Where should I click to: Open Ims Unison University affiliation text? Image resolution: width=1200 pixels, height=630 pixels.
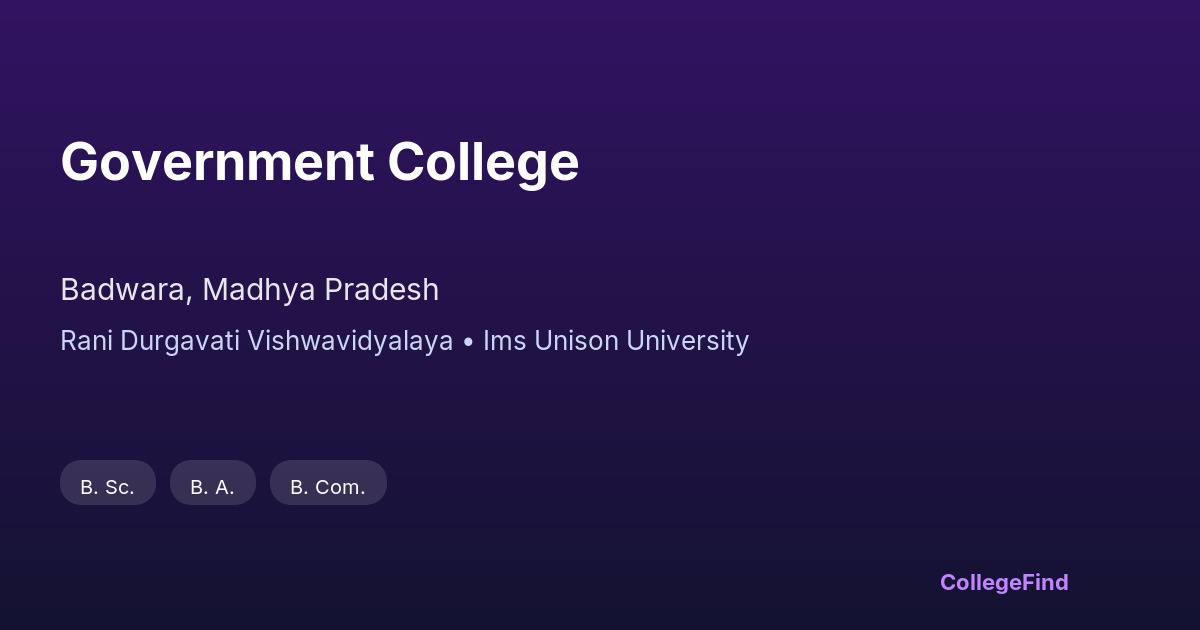point(616,341)
